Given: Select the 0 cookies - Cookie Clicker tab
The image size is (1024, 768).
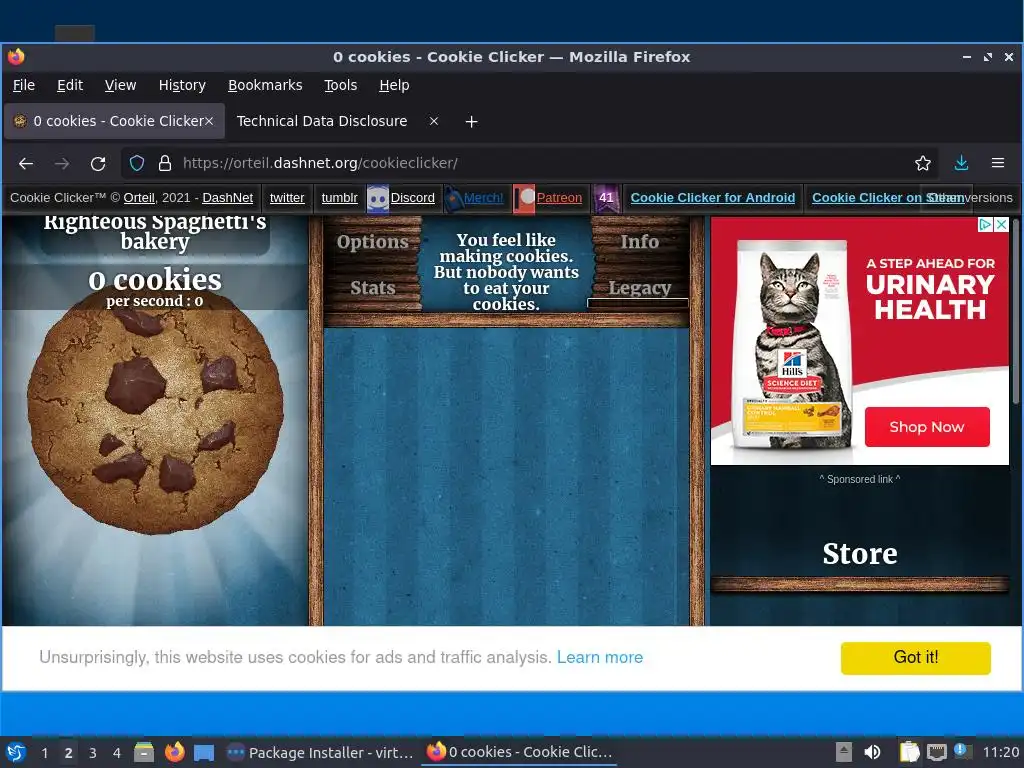Looking at the screenshot, I should pyautogui.click(x=114, y=121).
